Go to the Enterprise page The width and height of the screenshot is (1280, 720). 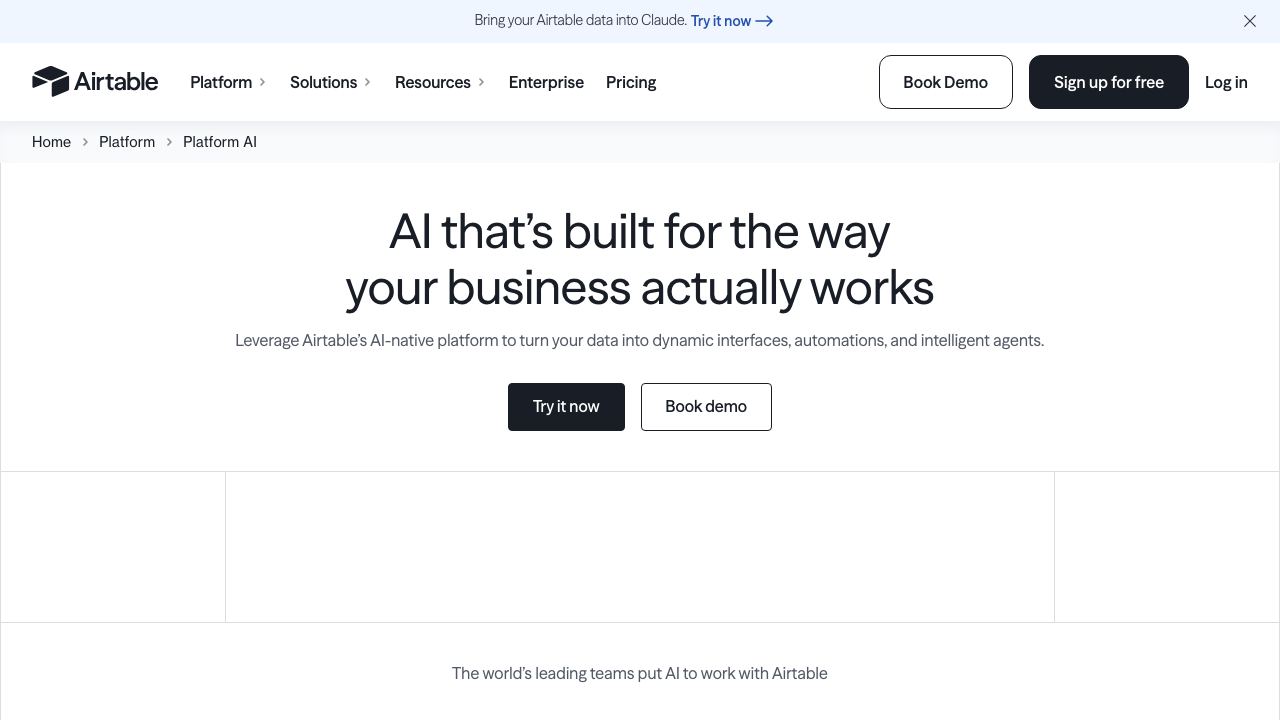(x=546, y=82)
